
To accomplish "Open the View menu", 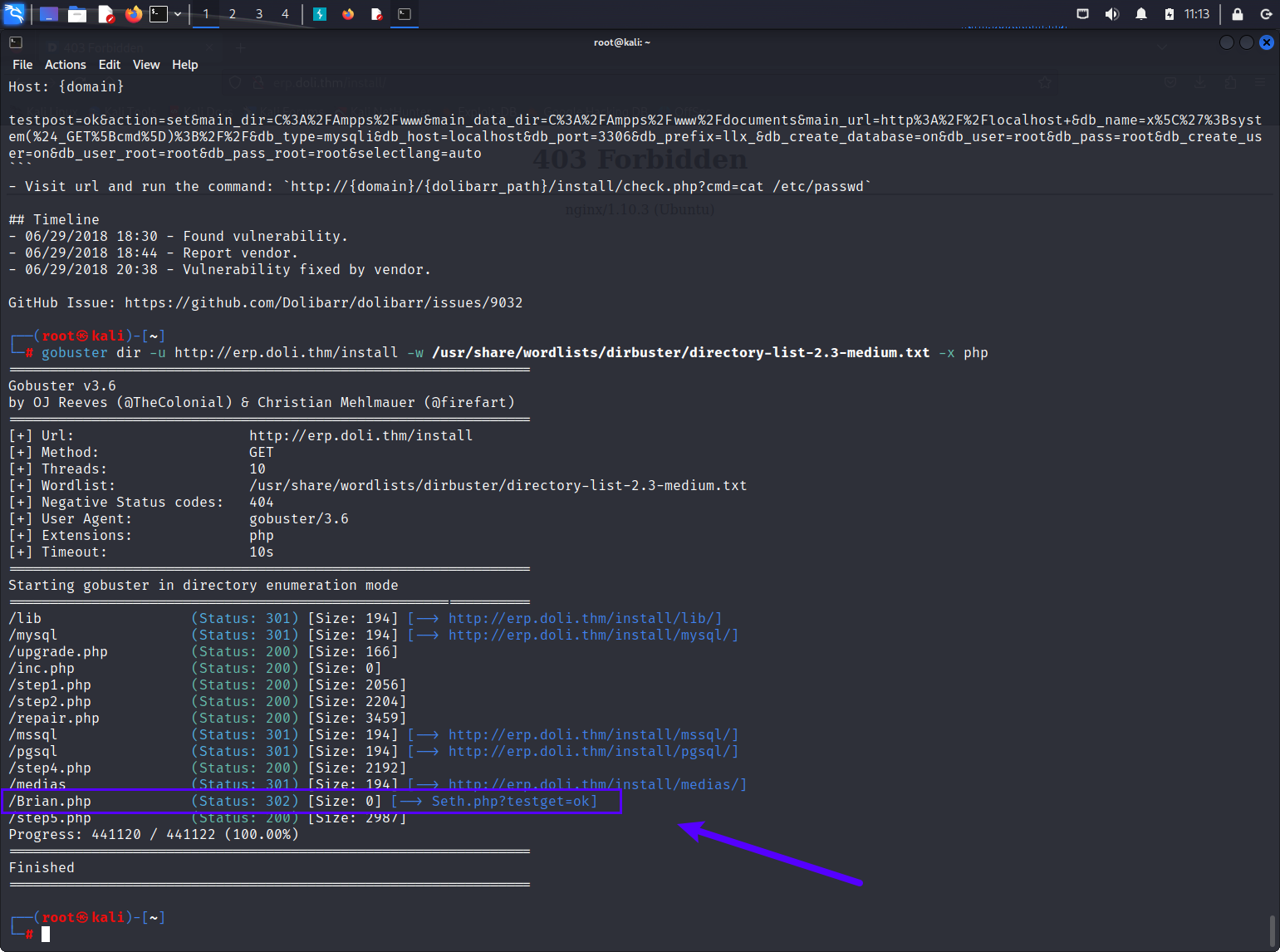I will [146, 65].
